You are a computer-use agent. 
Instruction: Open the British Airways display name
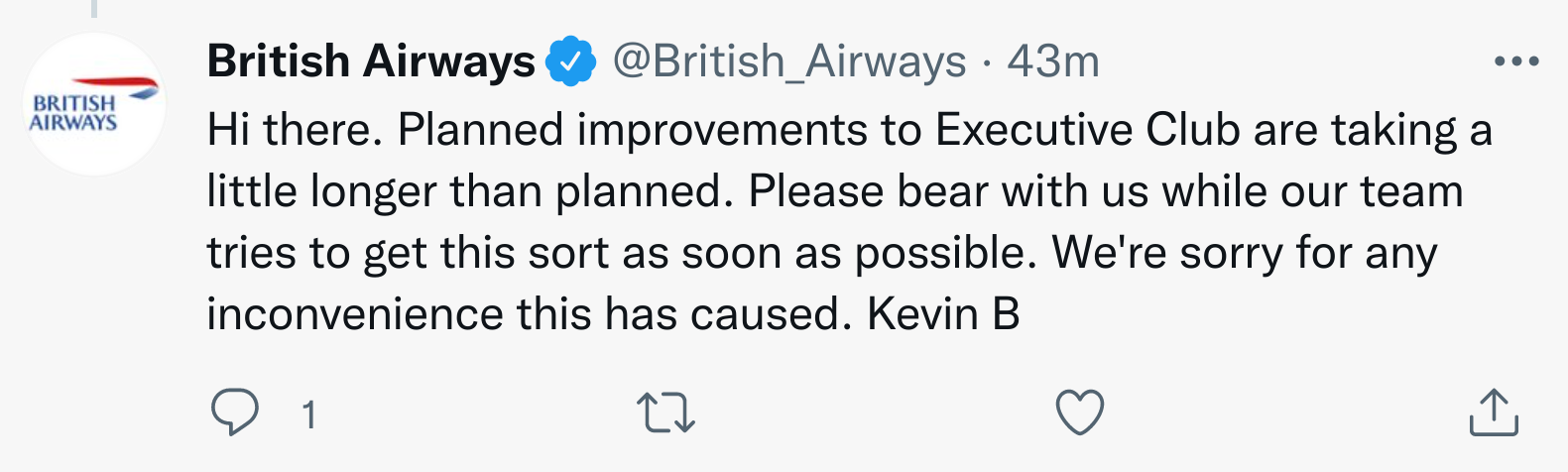[x=371, y=61]
